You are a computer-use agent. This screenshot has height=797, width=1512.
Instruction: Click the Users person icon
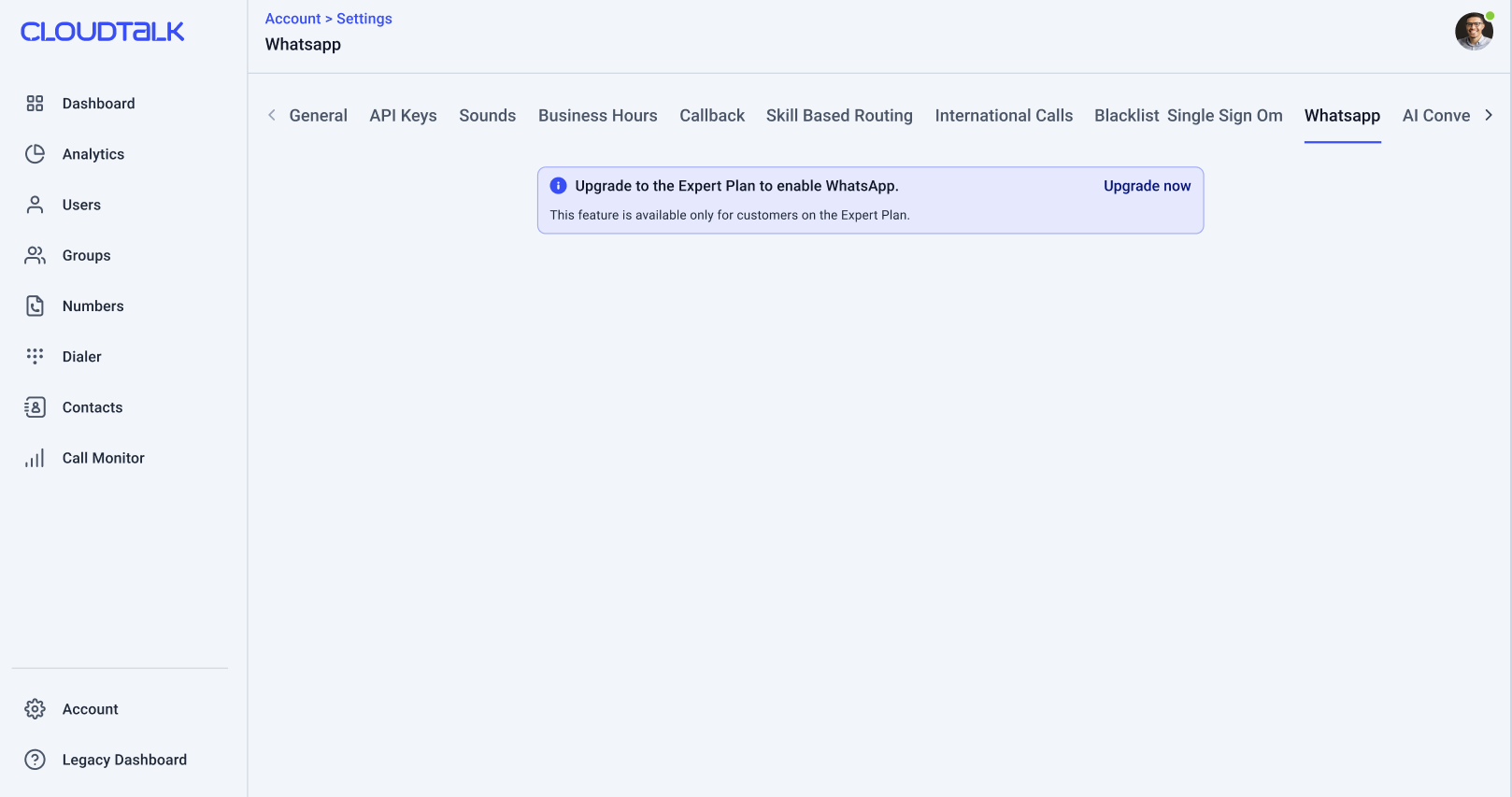click(x=35, y=205)
